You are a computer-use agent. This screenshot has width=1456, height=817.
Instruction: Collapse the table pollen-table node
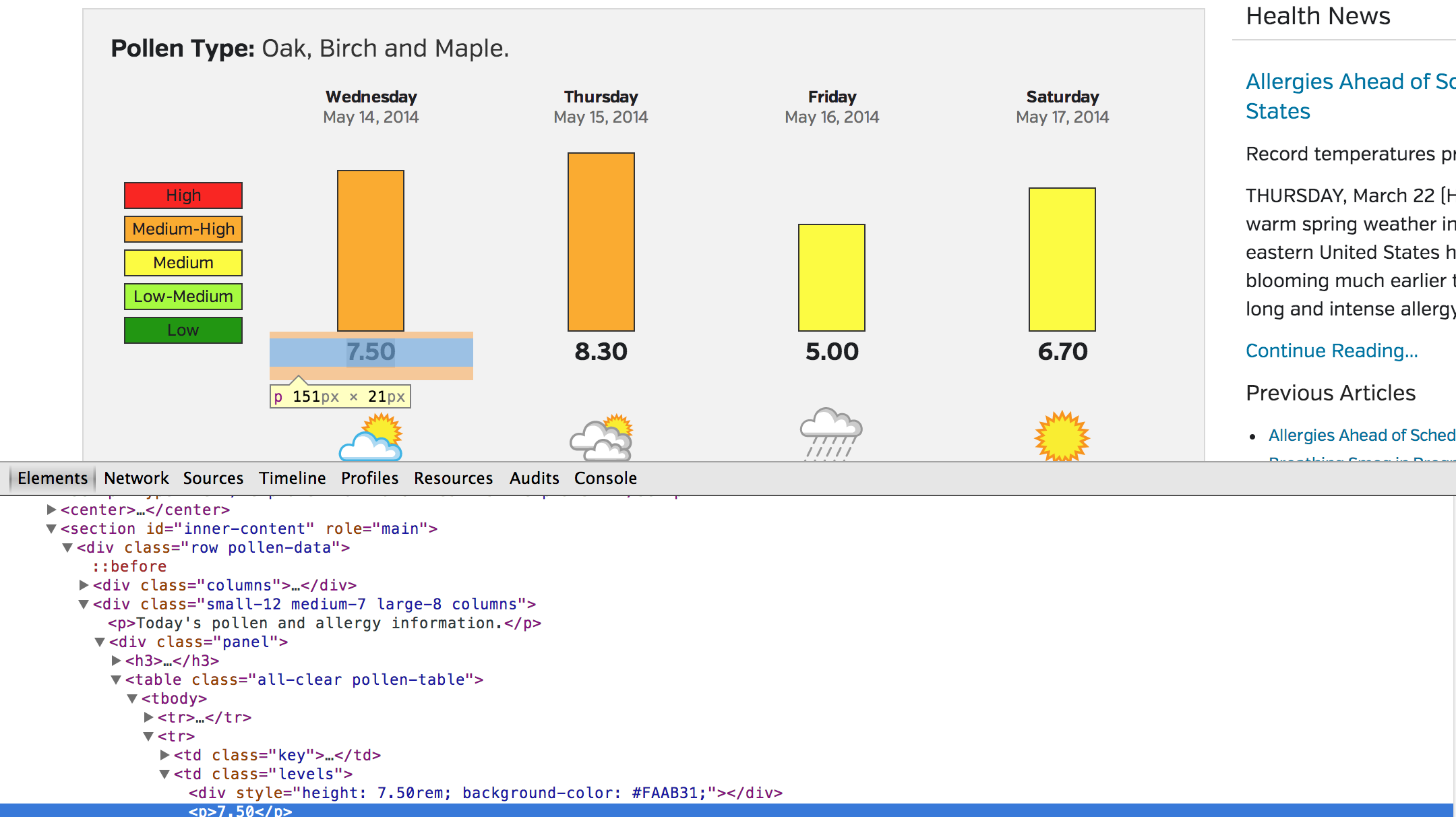116,679
